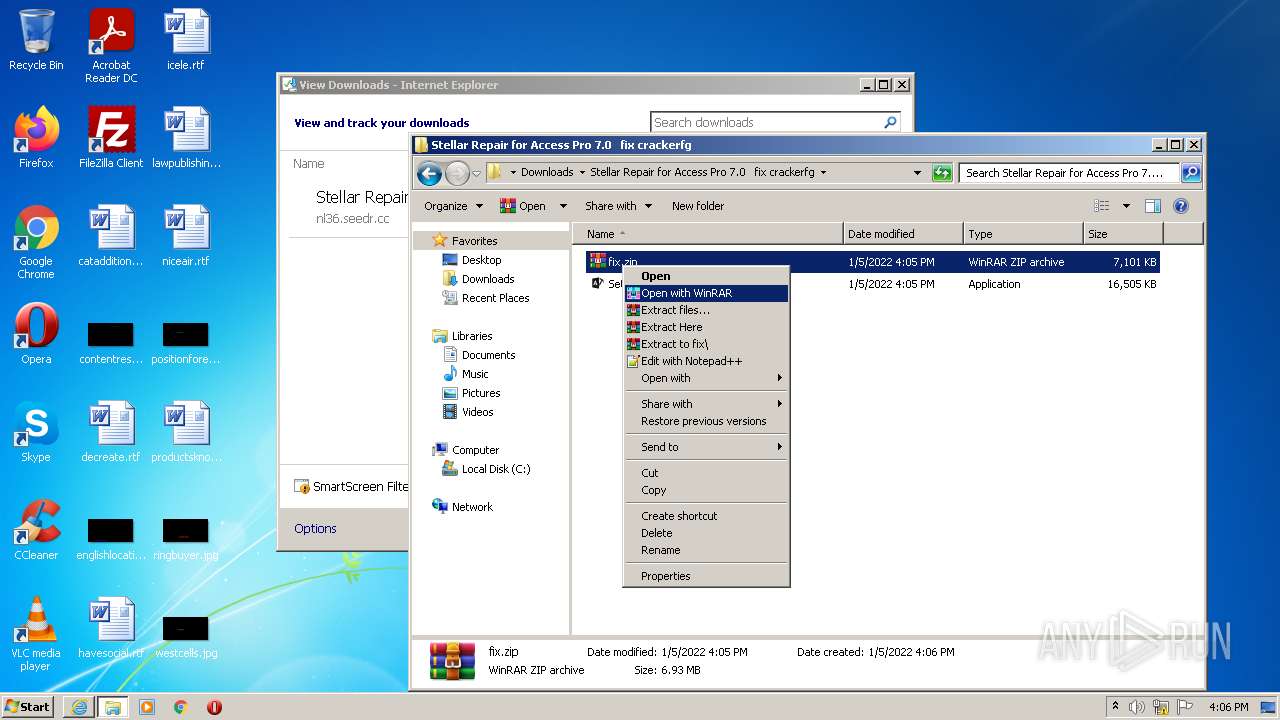The height and width of the screenshot is (720, 1280).
Task: Choose Delete in context menu
Action: point(706,533)
